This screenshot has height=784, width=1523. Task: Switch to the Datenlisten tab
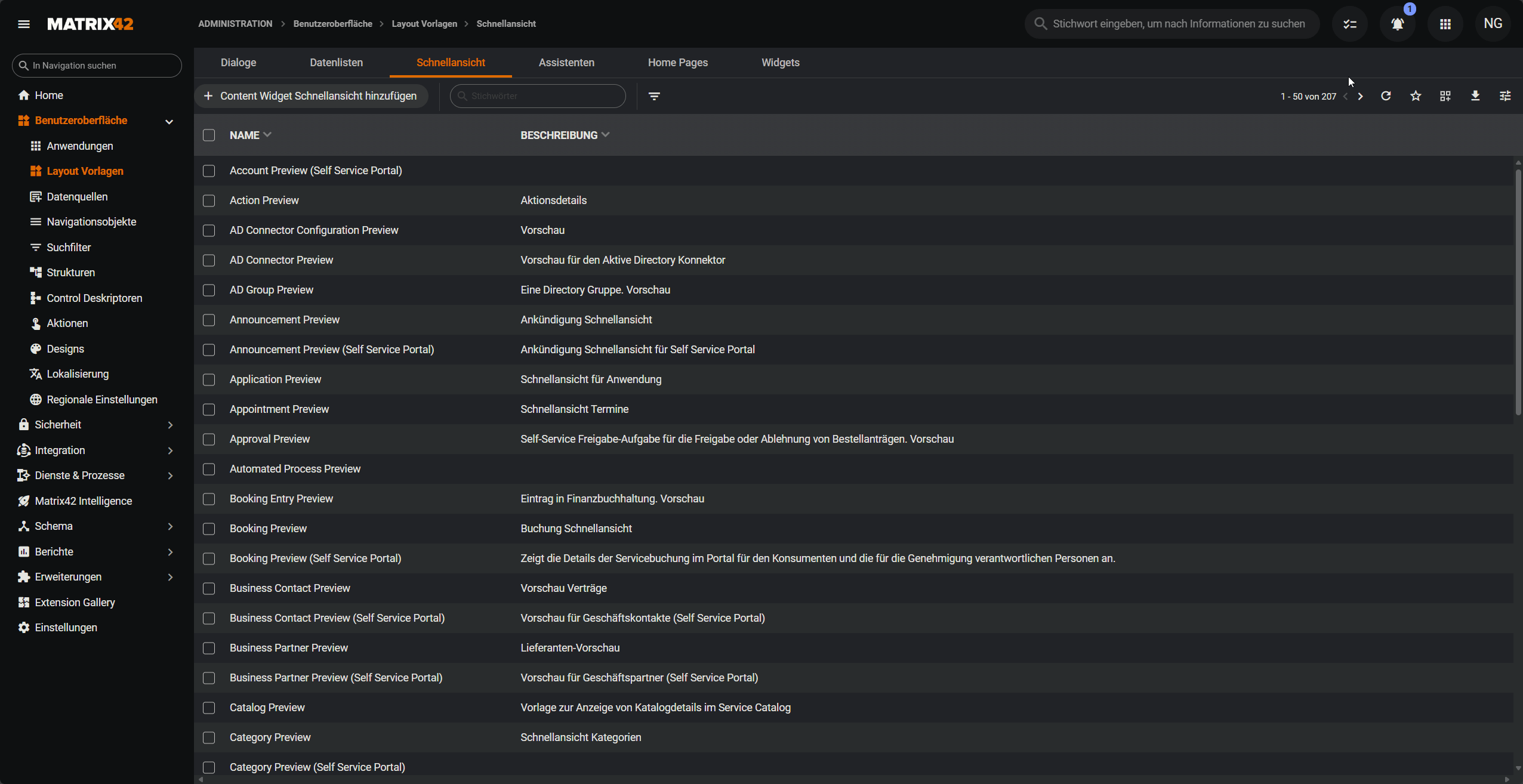point(336,63)
